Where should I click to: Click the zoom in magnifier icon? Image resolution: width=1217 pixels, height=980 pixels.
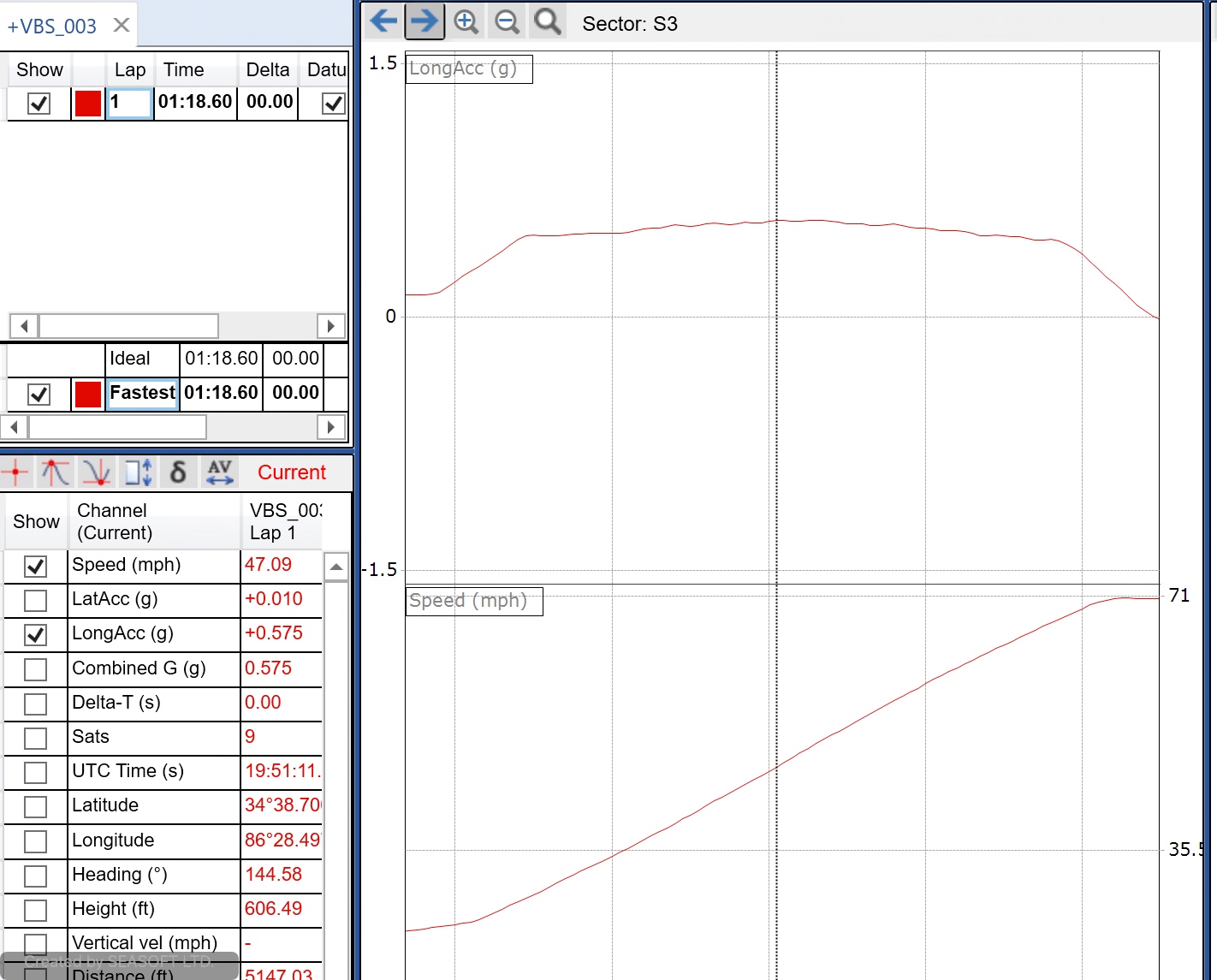466,21
